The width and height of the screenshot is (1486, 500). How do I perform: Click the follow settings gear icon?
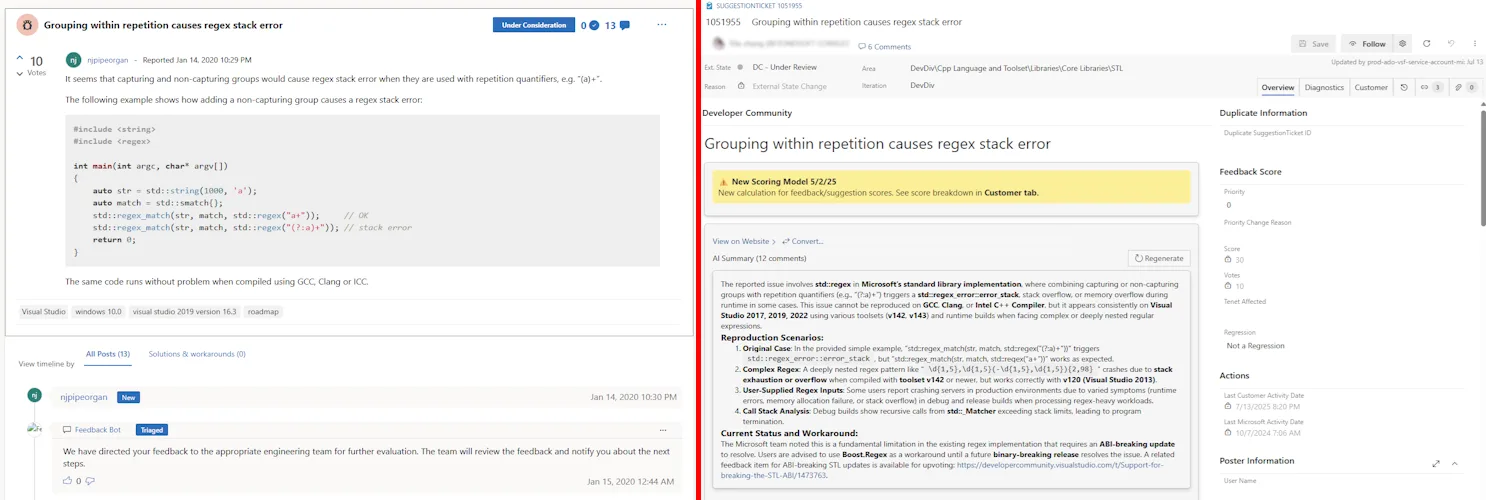tap(1403, 44)
